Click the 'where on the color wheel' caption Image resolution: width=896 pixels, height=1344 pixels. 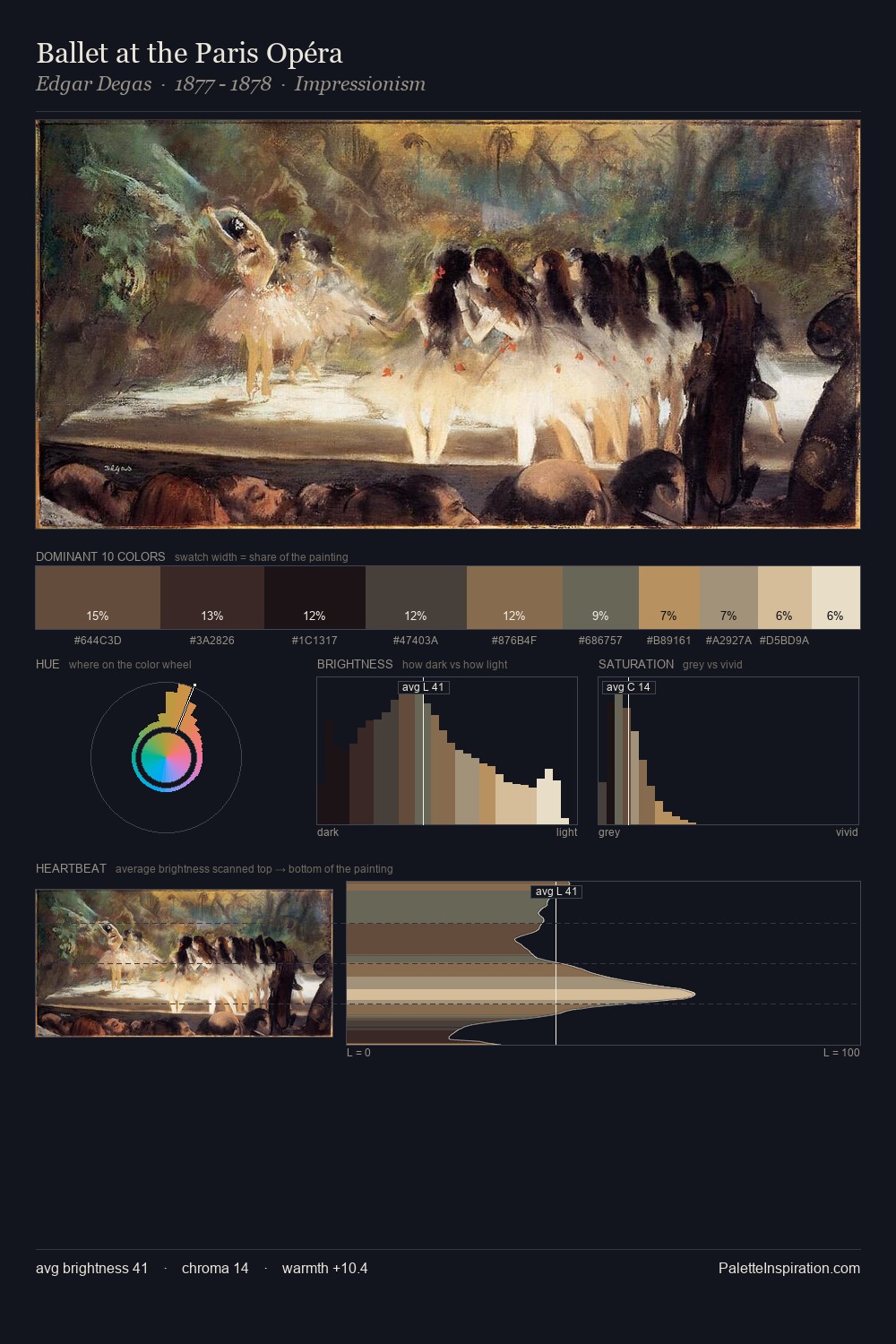click(130, 665)
